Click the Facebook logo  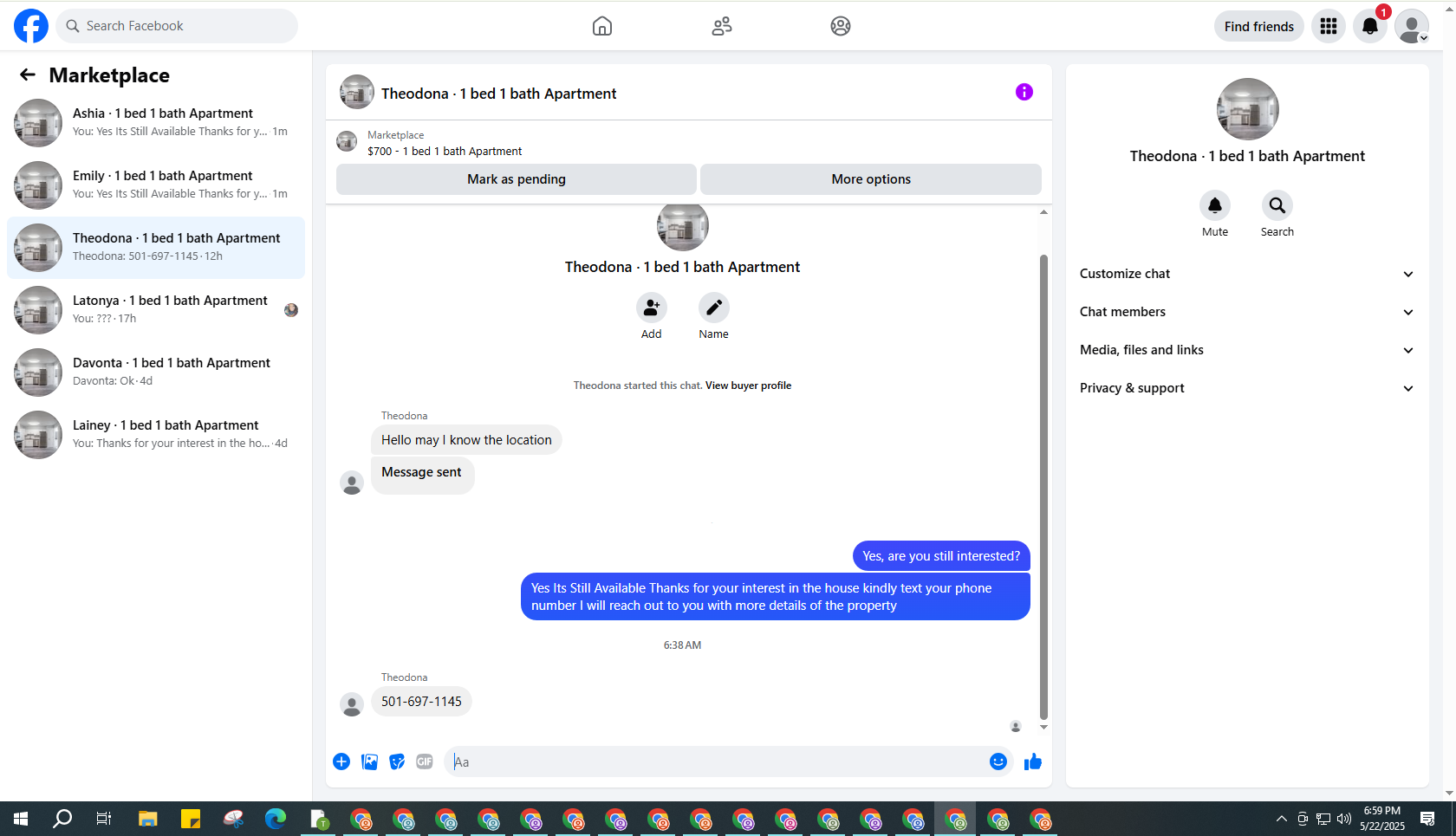click(x=31, y=26)
